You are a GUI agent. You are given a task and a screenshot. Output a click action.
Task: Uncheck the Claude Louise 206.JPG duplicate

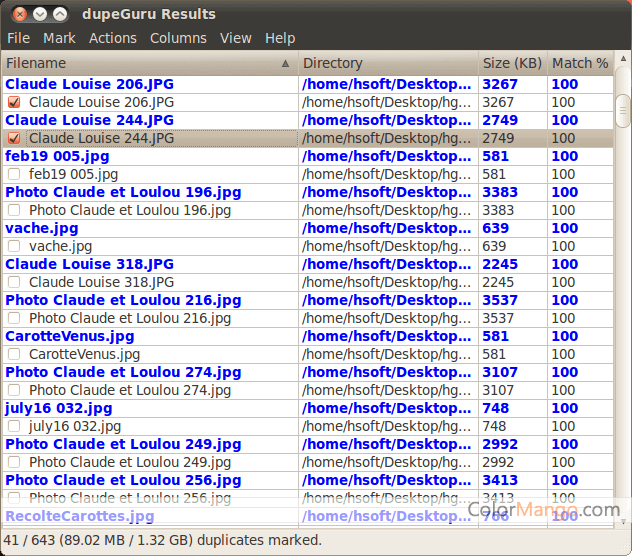[14, 102]
